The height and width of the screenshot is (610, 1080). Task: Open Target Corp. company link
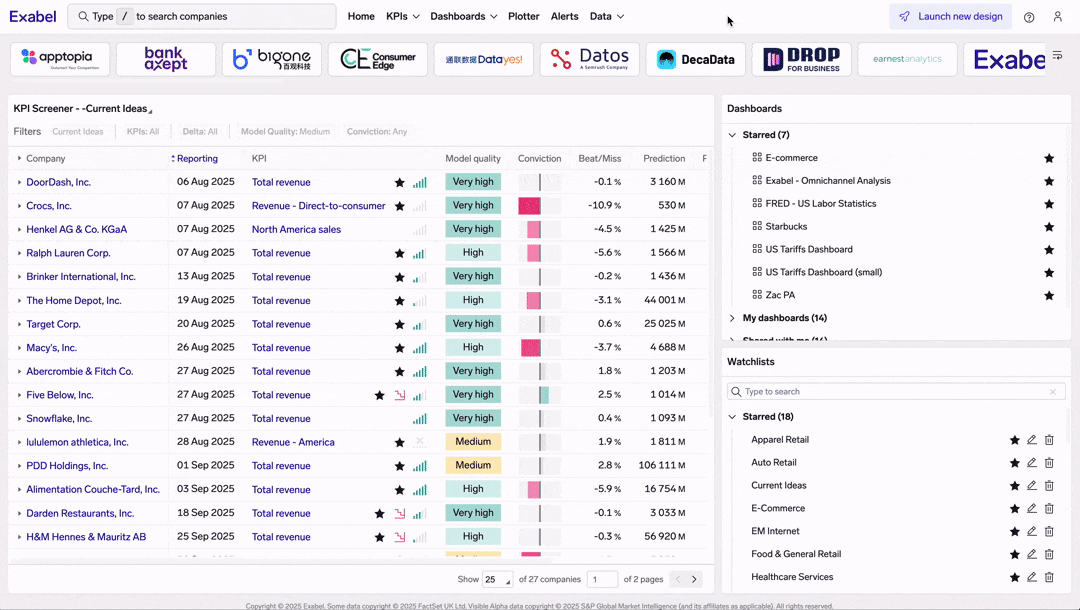click(x=53, y=324)
